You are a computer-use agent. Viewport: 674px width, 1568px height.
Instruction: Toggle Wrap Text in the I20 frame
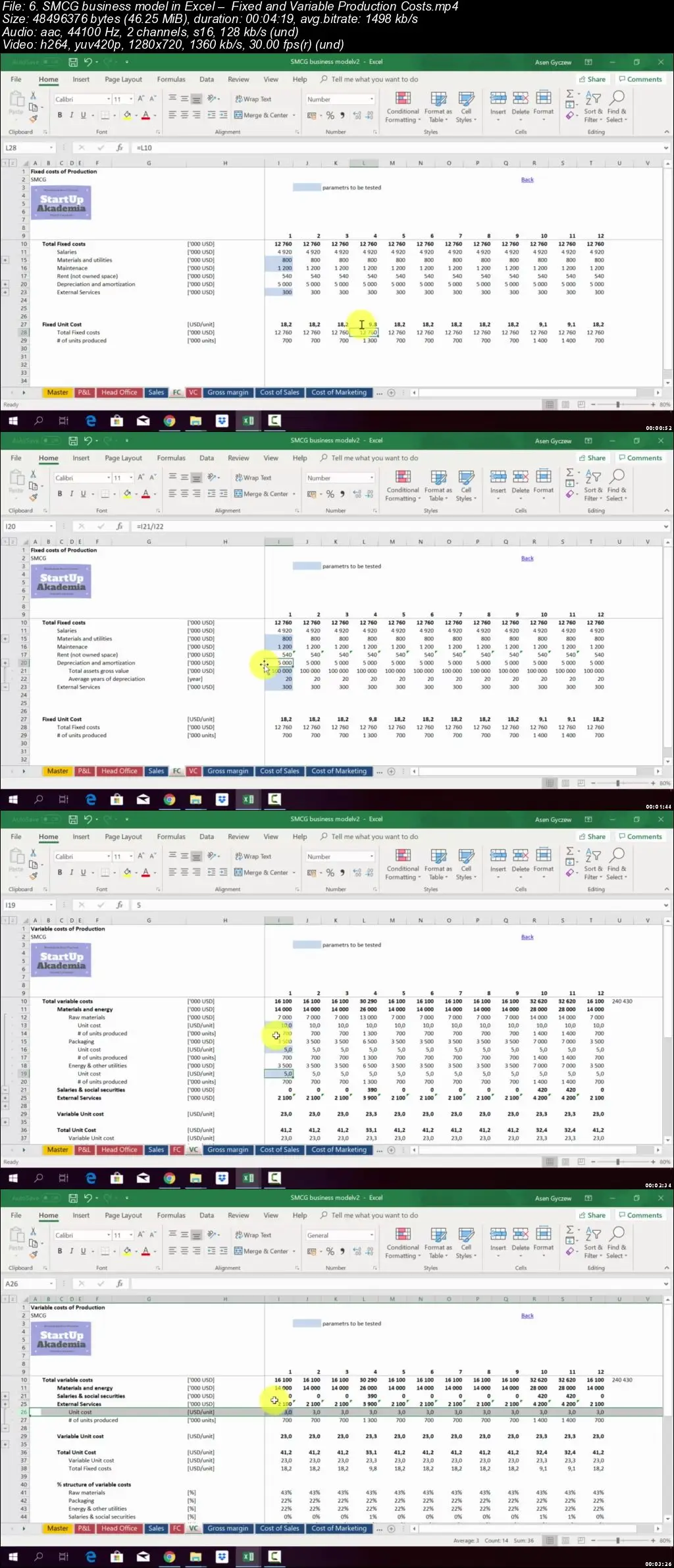coord(253,478)
